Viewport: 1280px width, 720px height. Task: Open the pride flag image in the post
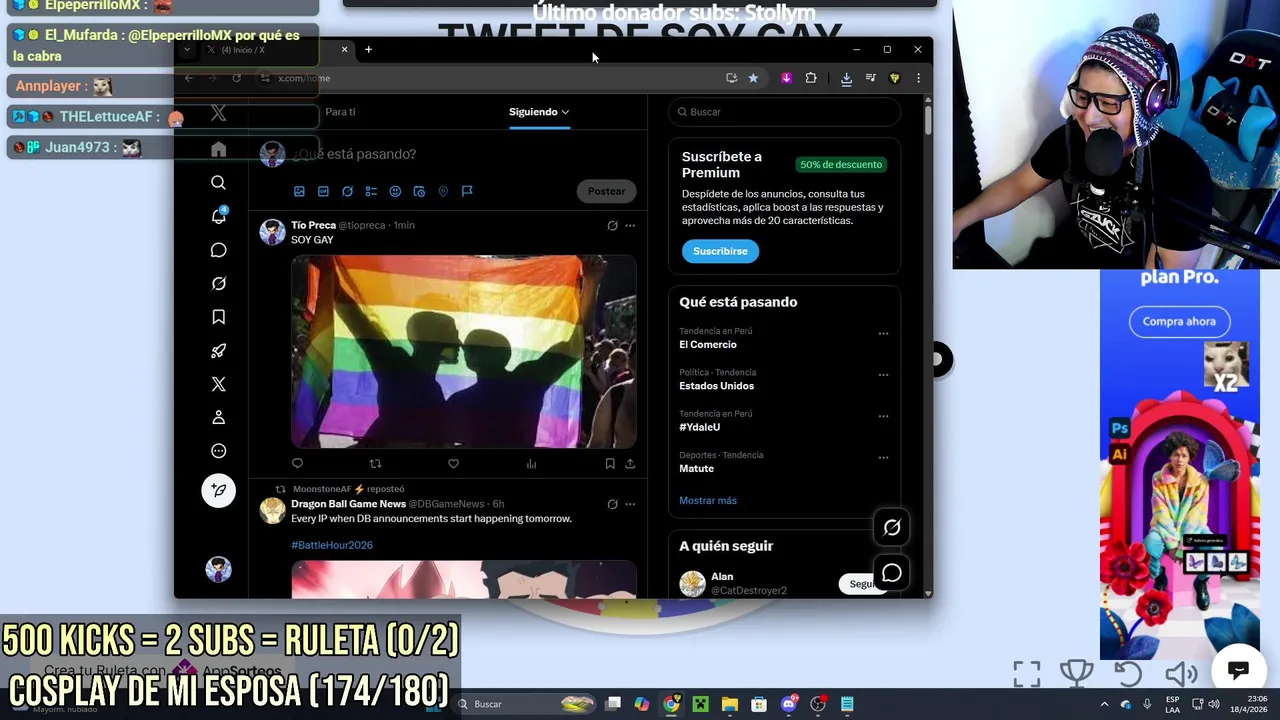pyautogui.click(x=464, y=352)
